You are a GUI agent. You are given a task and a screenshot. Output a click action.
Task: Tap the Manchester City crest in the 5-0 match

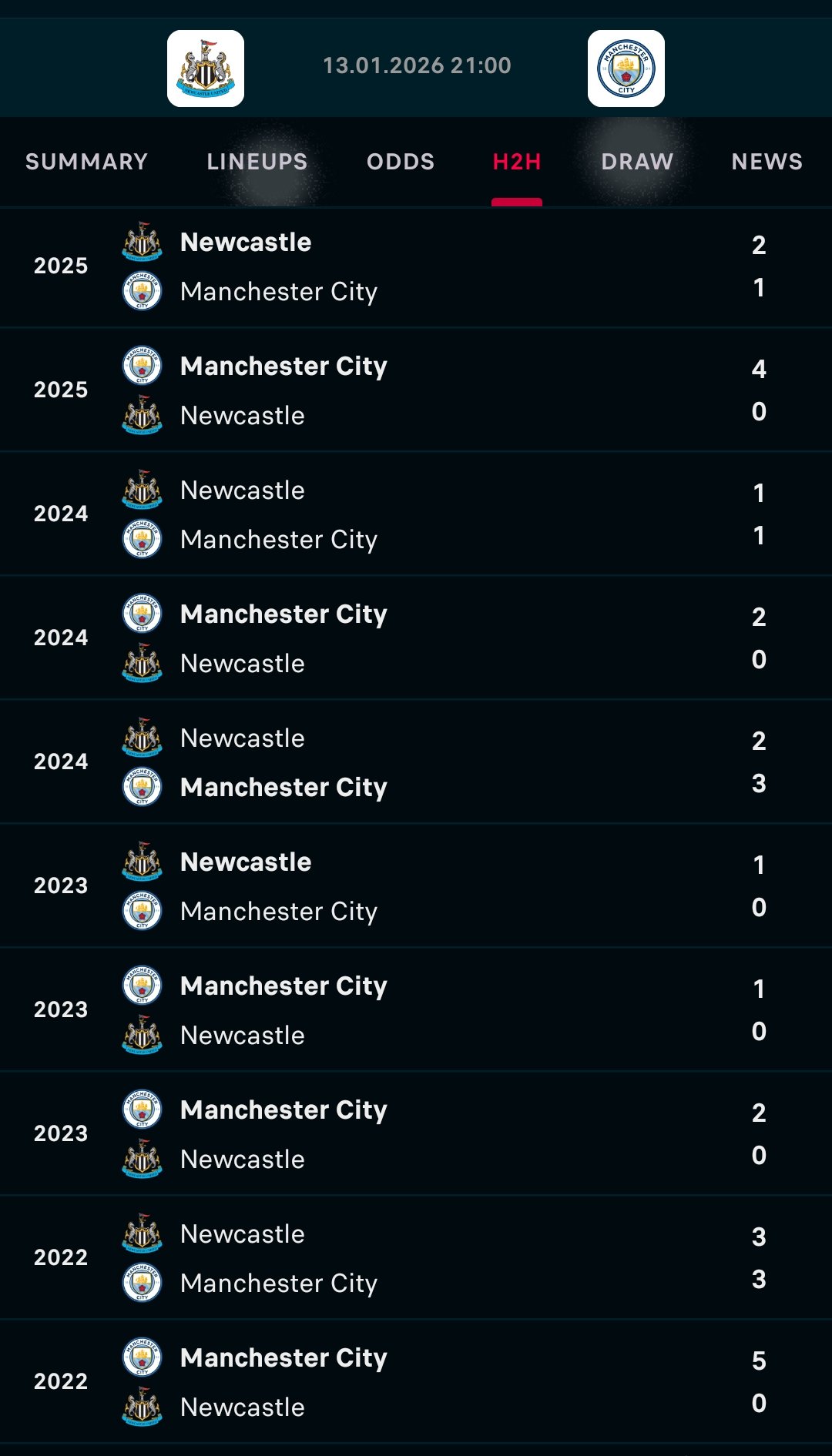143,1357
